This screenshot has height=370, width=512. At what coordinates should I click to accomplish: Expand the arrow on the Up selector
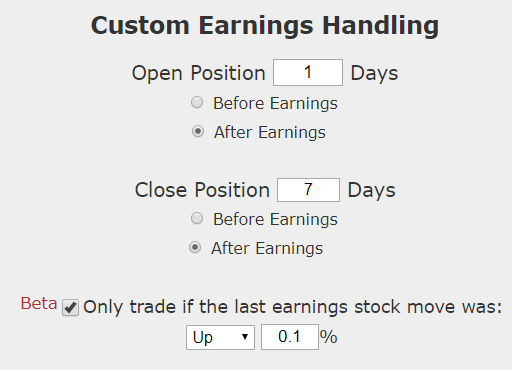[x=245, y=337]
